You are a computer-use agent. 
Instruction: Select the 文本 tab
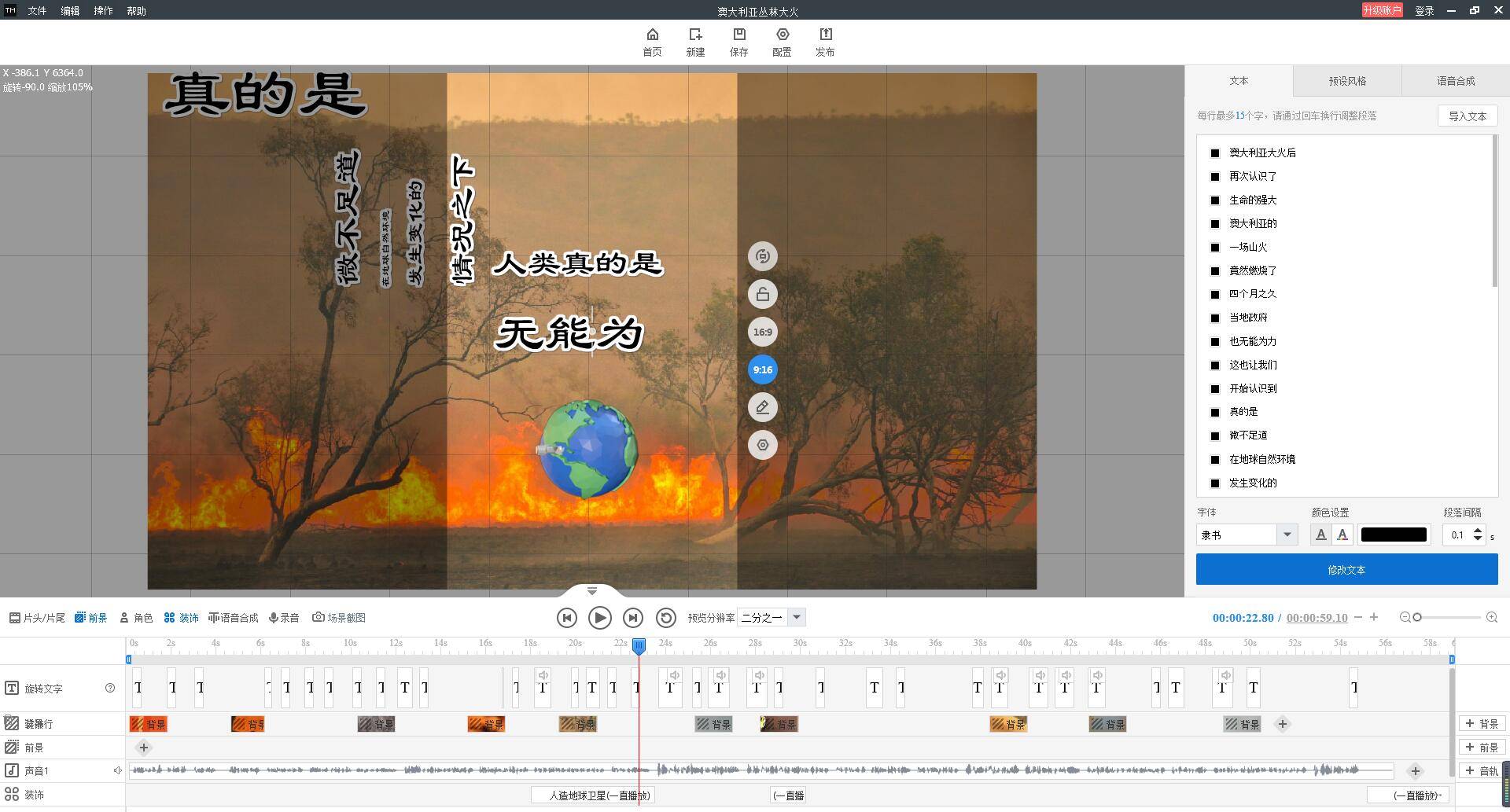(1239, 81)
